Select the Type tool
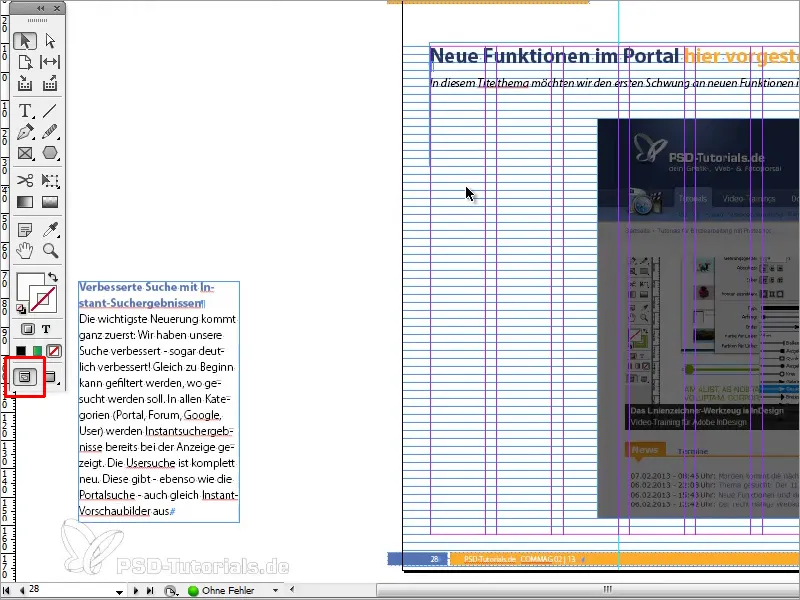The width and height of the screenshot is (800, 600). [26, 110]
